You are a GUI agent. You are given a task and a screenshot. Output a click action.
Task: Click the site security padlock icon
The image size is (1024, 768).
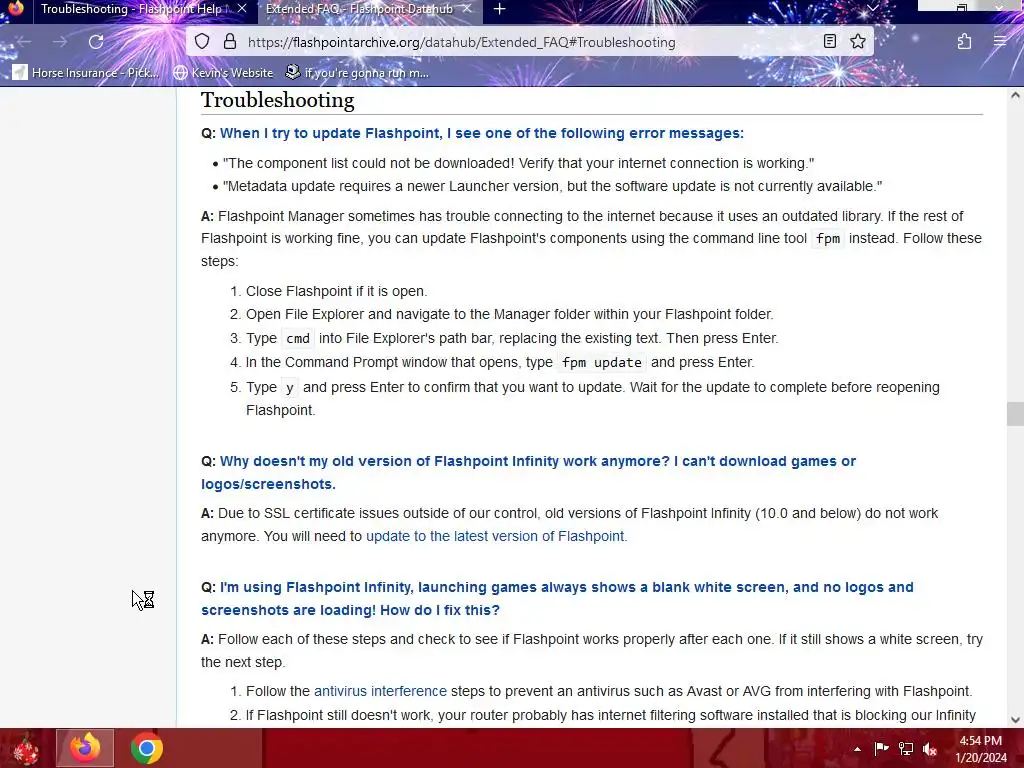pyautogui.click(x=229, y=42)
